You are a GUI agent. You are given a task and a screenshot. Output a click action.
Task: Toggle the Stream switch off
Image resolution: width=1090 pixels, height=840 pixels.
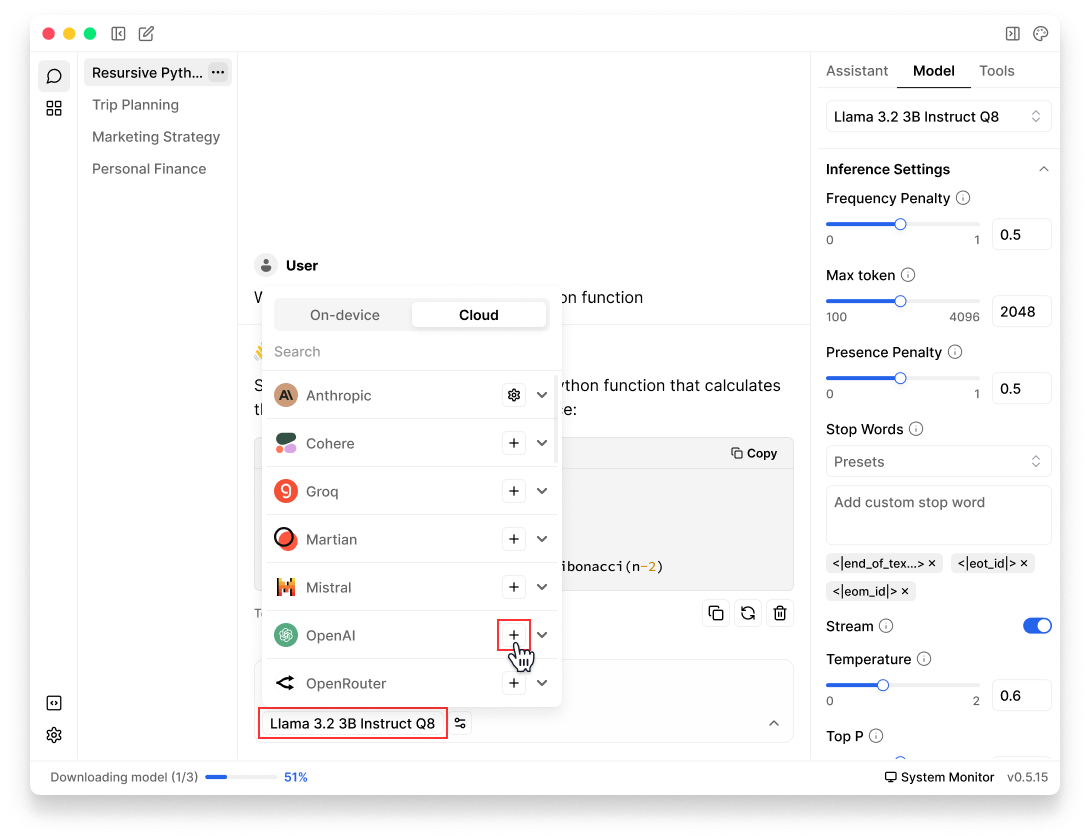pos(1037,626)
